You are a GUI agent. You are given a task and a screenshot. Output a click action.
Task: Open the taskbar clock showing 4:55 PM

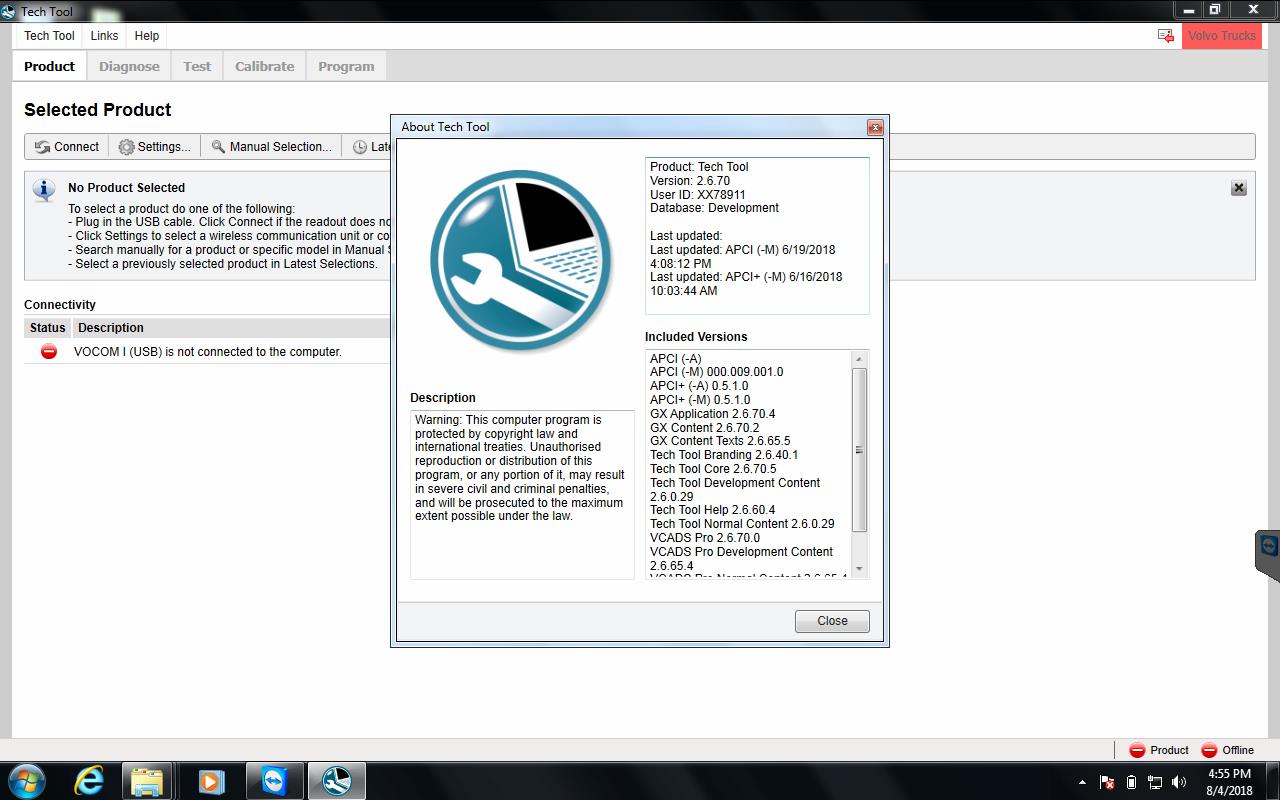point(1229,782)
